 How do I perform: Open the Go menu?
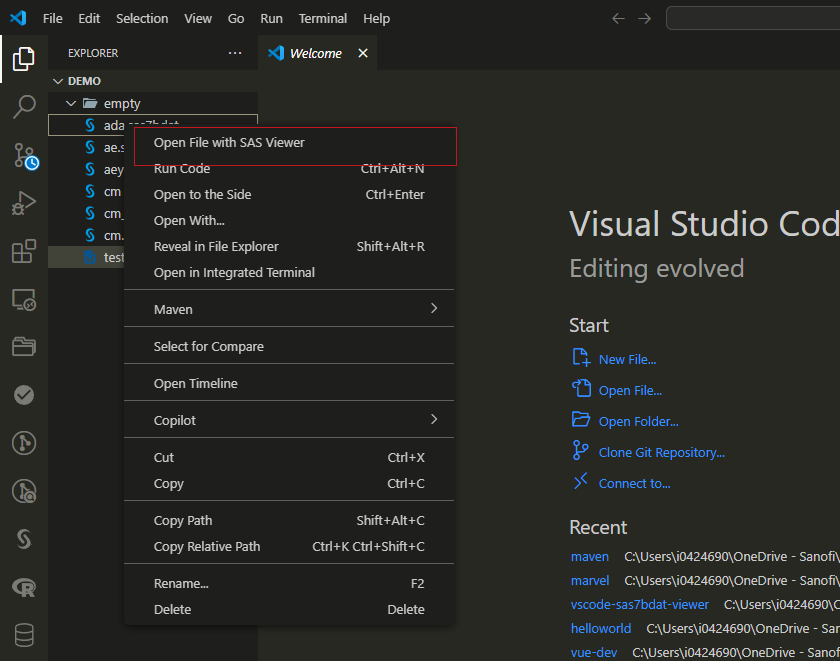tap(236, 19)
